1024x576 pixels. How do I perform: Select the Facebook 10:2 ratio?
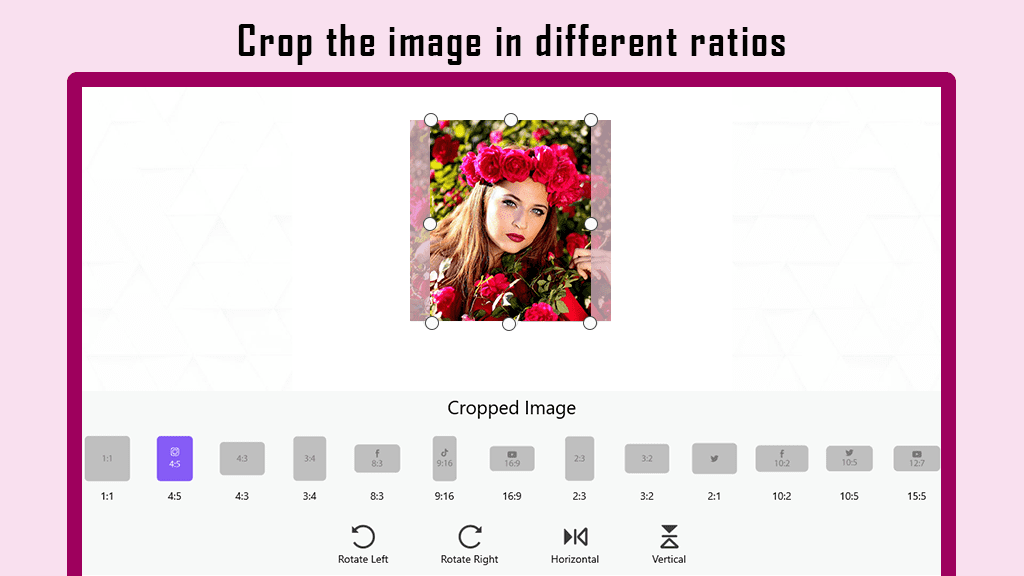coord(782,458)
